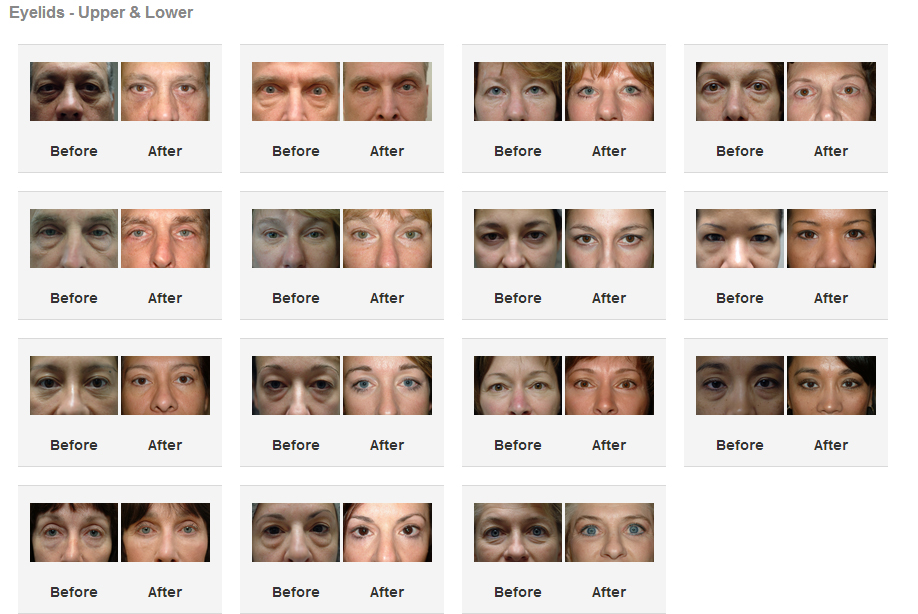Click the After label in bottom row, third card

tap(609, 592)
